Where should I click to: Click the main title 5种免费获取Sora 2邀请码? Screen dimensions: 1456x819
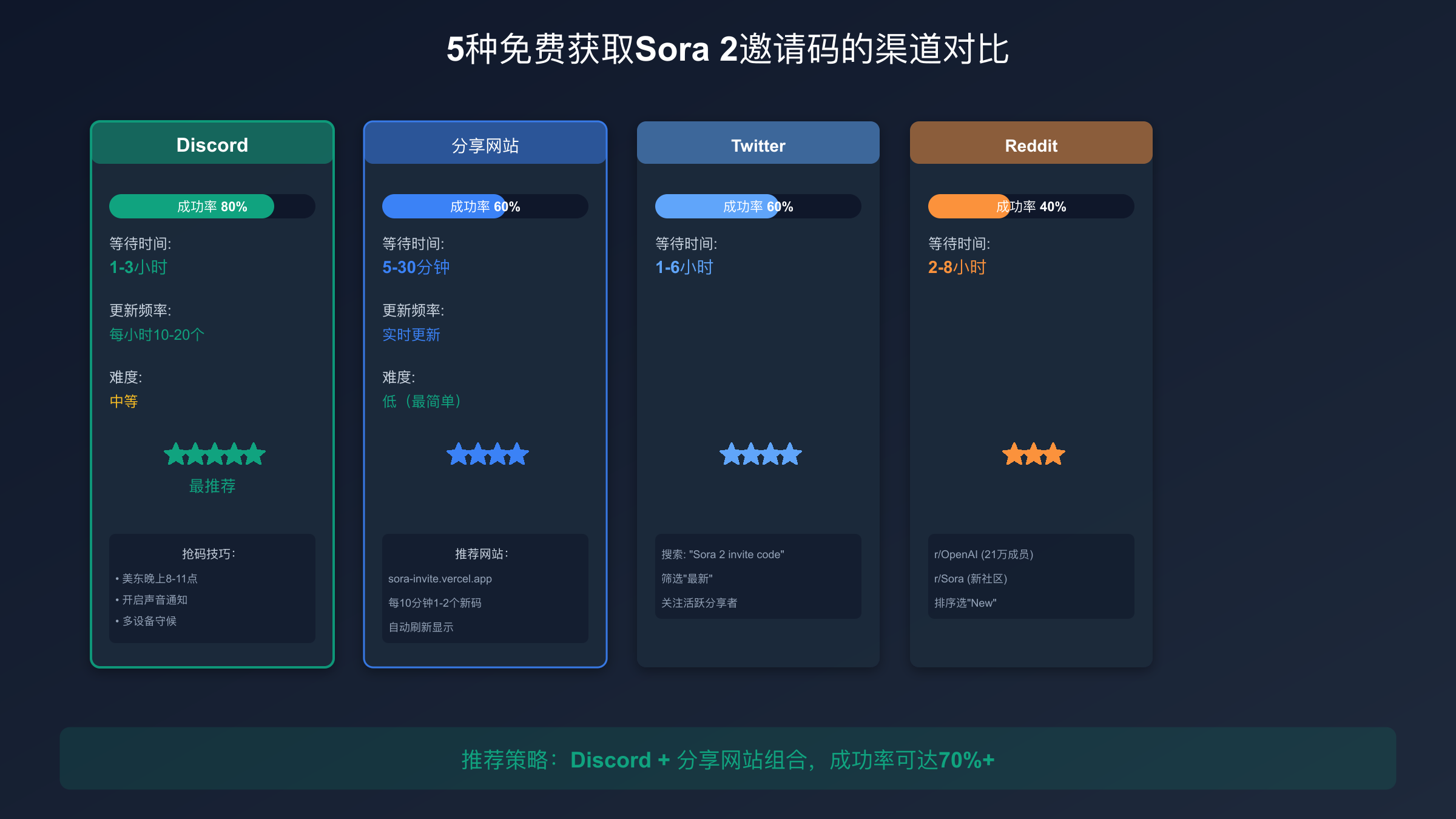(x=728, y=49)
